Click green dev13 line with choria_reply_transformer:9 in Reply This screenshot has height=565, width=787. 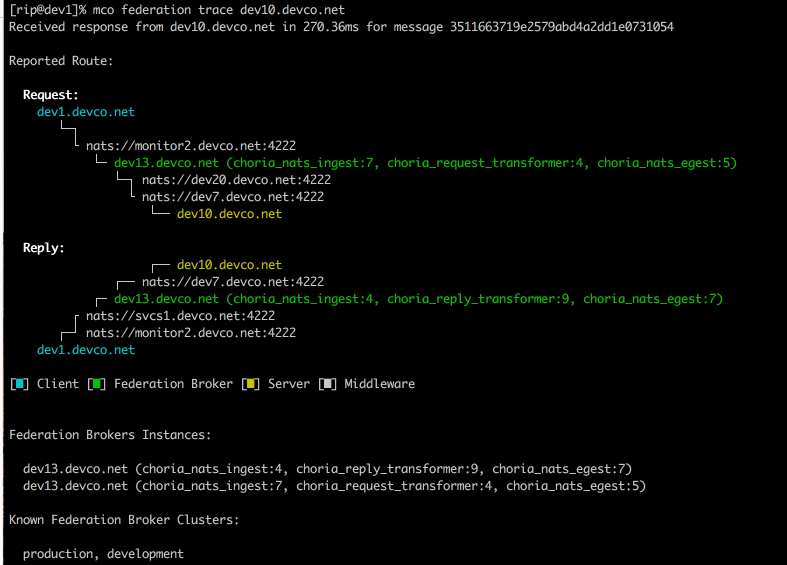pyautogui.click(x=418, y=299)
